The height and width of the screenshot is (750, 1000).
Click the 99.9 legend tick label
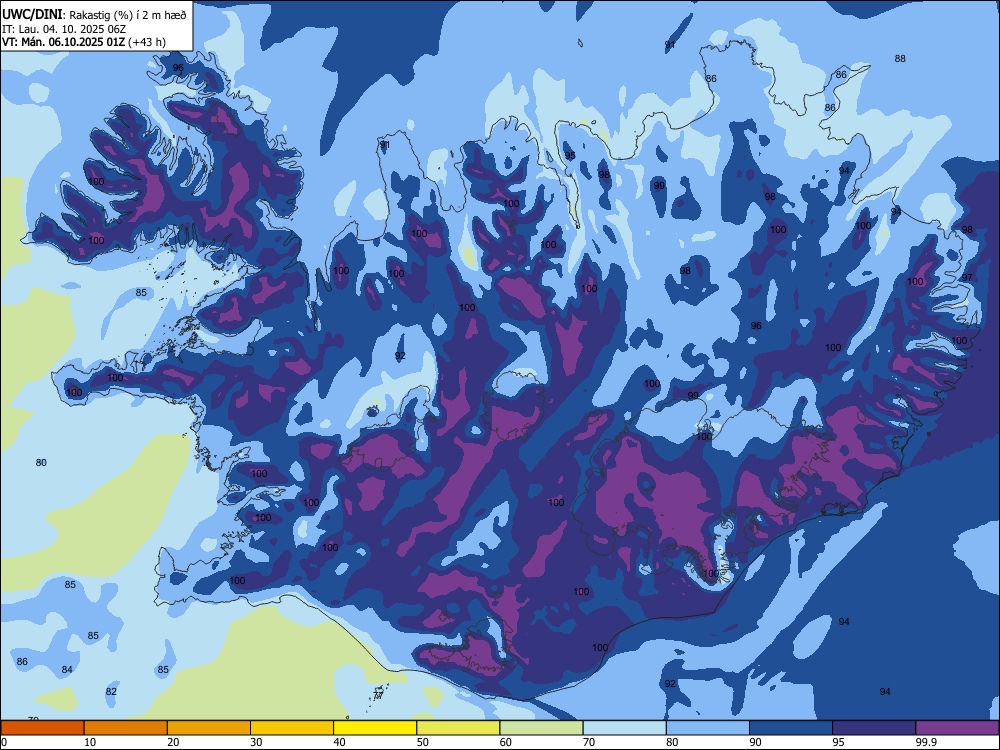[926, 742]
